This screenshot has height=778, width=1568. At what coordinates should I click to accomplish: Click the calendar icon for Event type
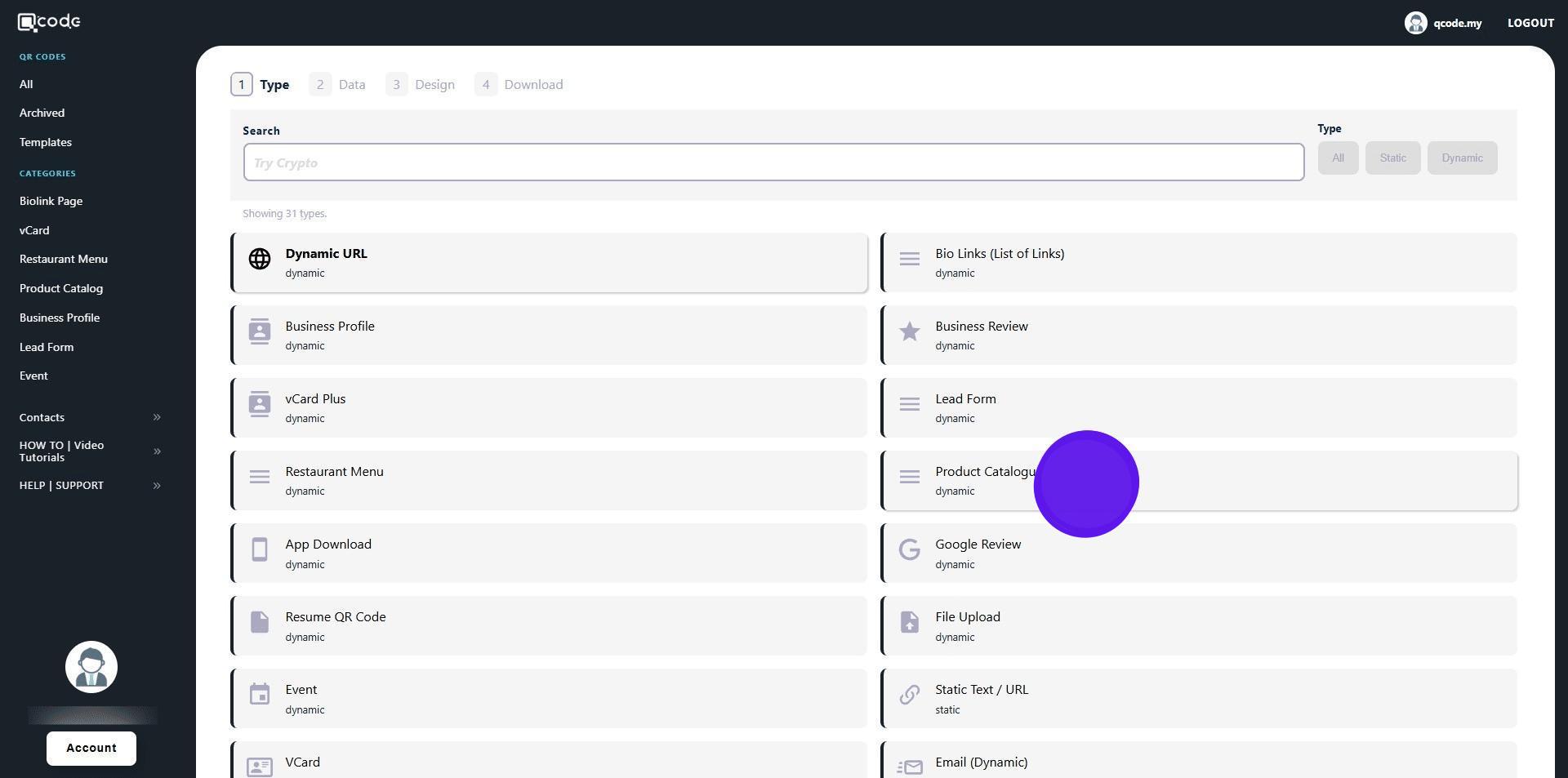click(260, 695)
